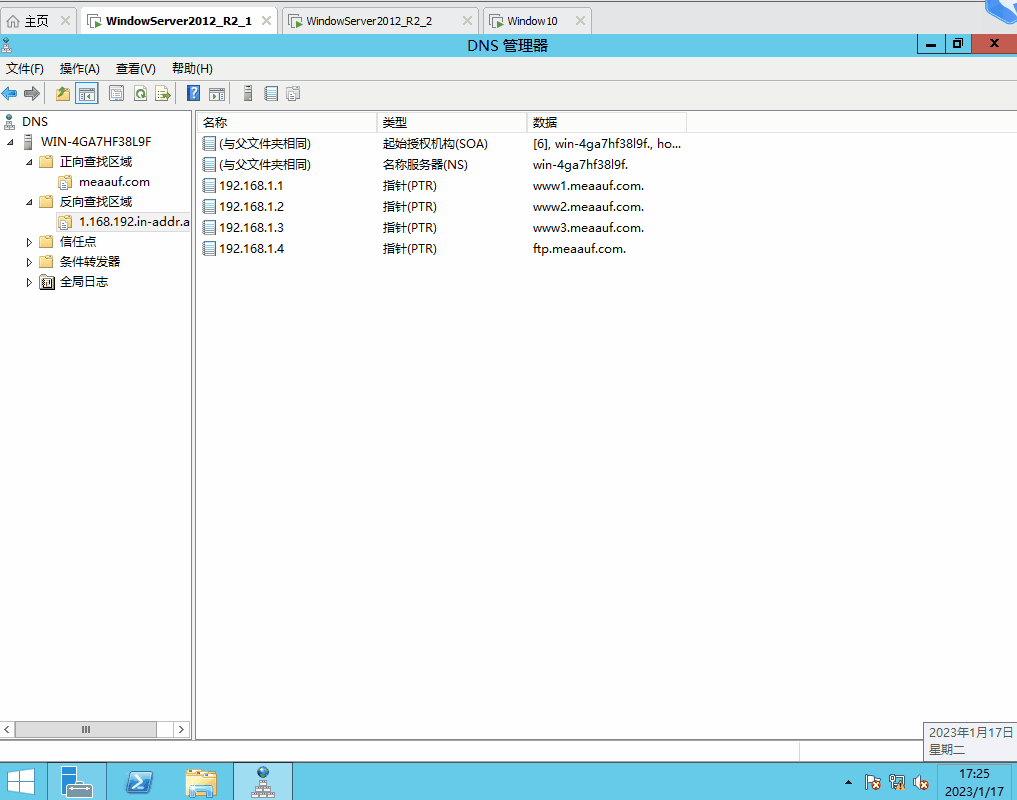The image size is (1017, 800).
Task: Select the 反向查找区域 folder
Action: tap(96, 202)
